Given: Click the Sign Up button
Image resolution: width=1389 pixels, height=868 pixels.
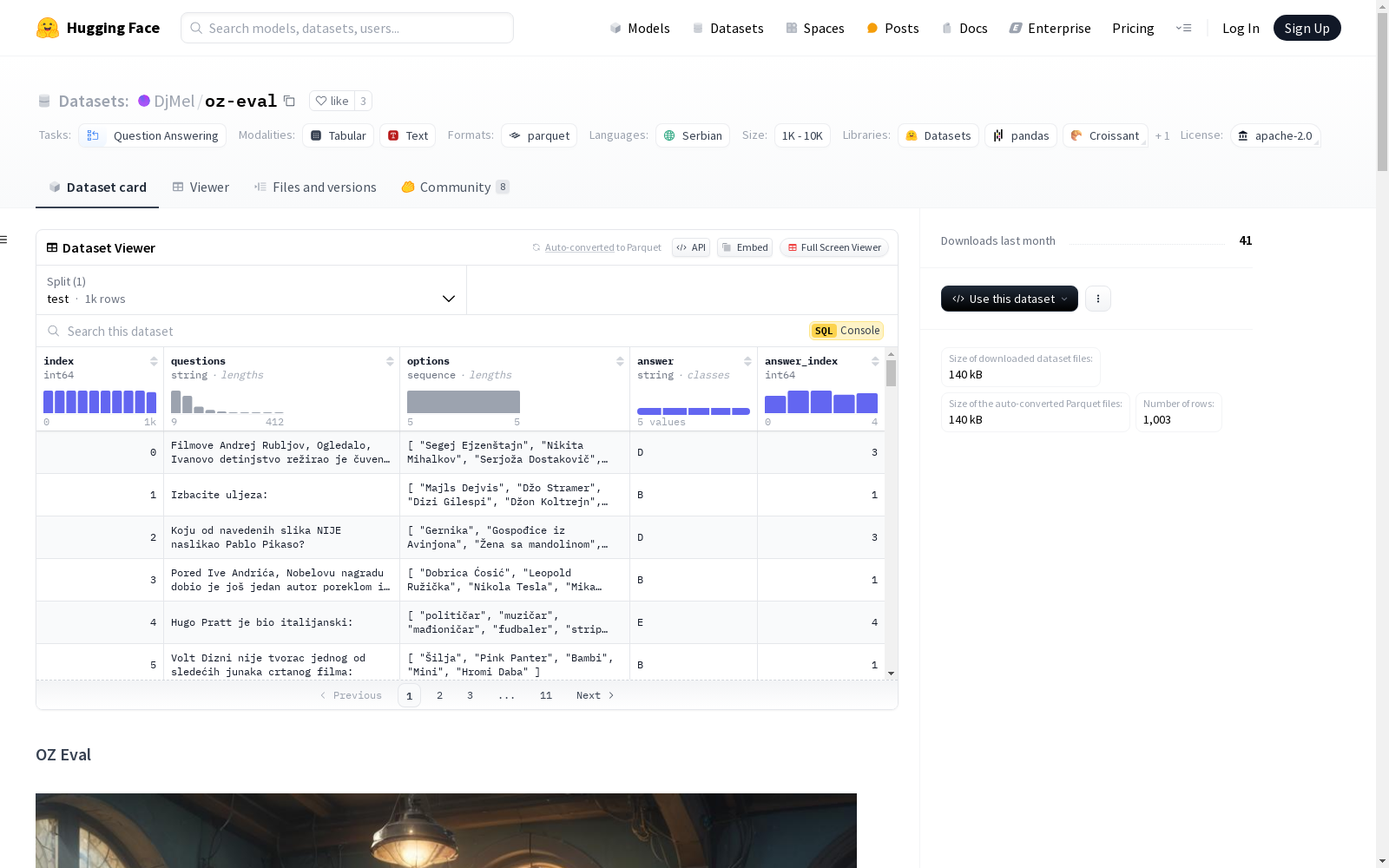Looking at the screenshot, I should [x=1307, y=28].
